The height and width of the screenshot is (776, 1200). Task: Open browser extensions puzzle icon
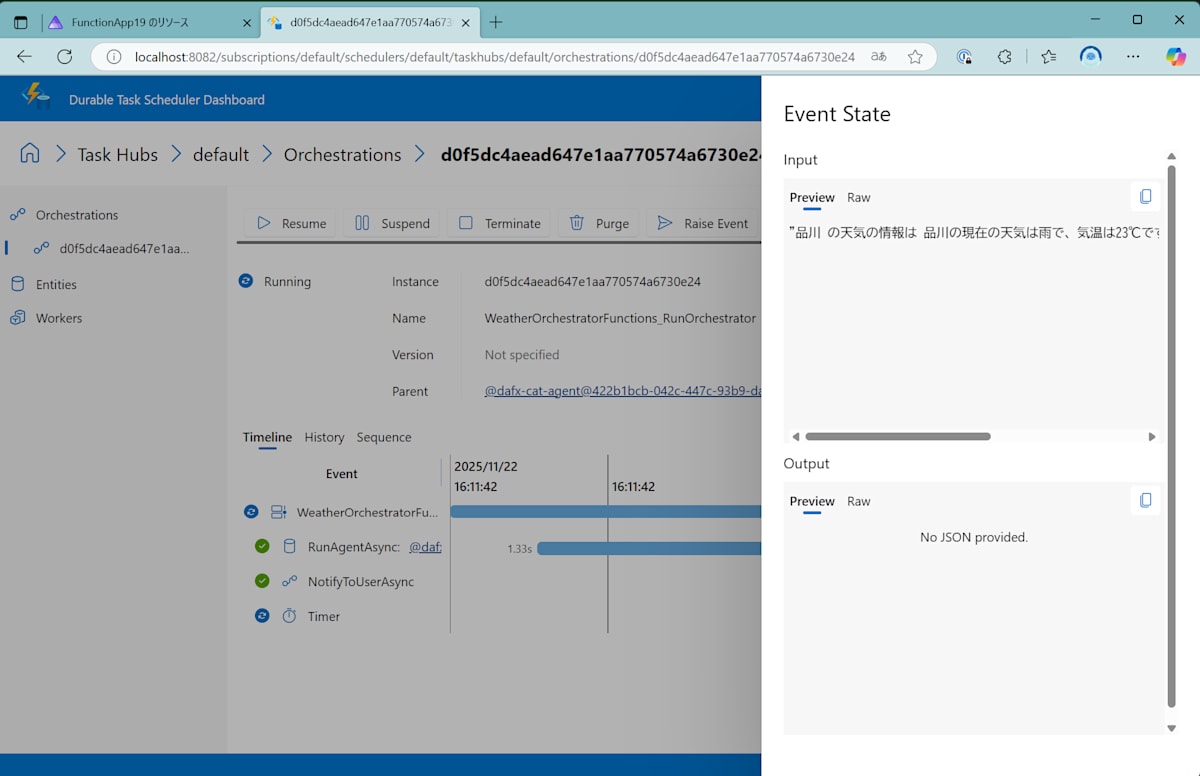1005,57
